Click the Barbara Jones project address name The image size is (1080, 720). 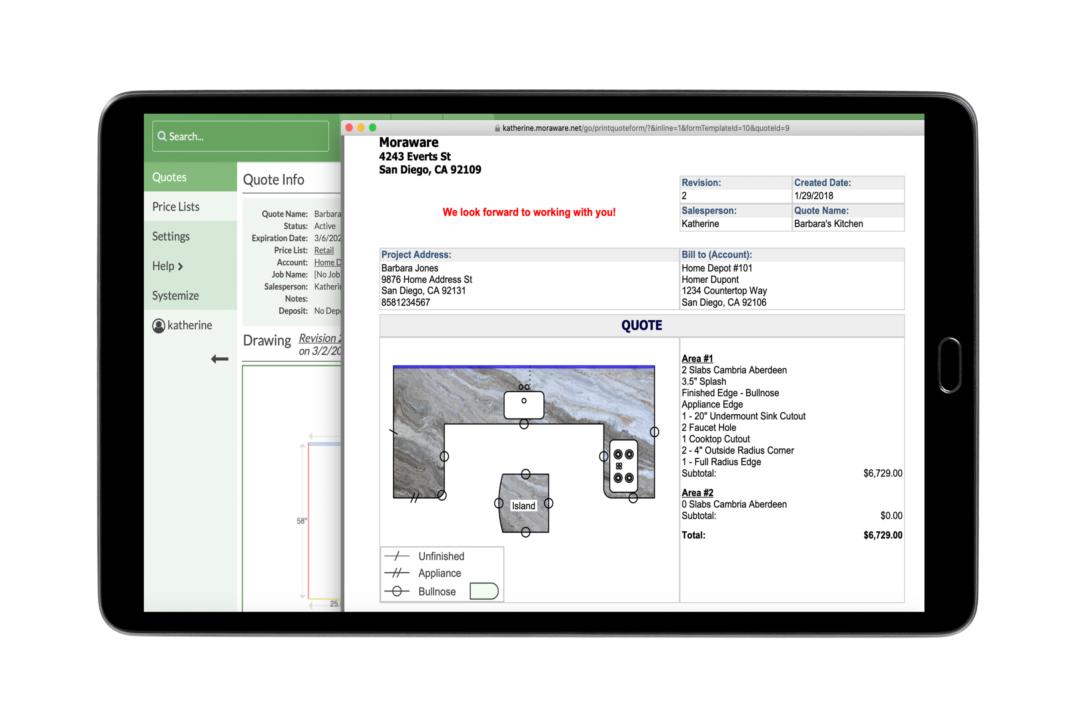tap(409, 268)
